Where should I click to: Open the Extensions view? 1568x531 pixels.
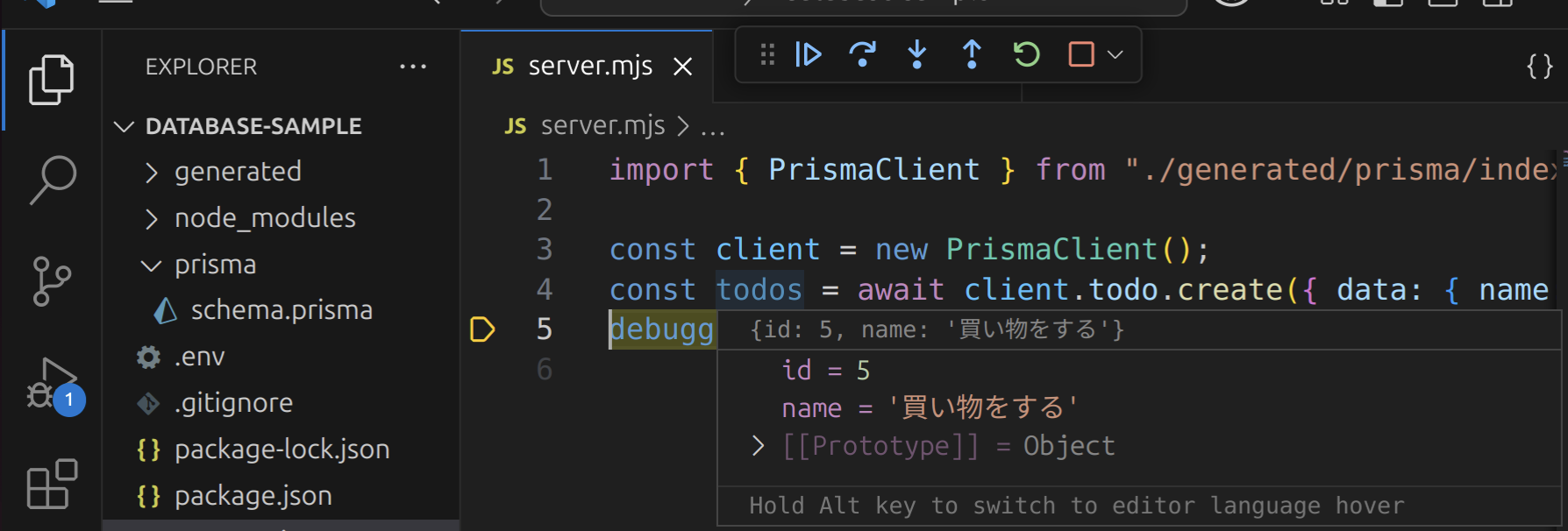click(51, 485)
